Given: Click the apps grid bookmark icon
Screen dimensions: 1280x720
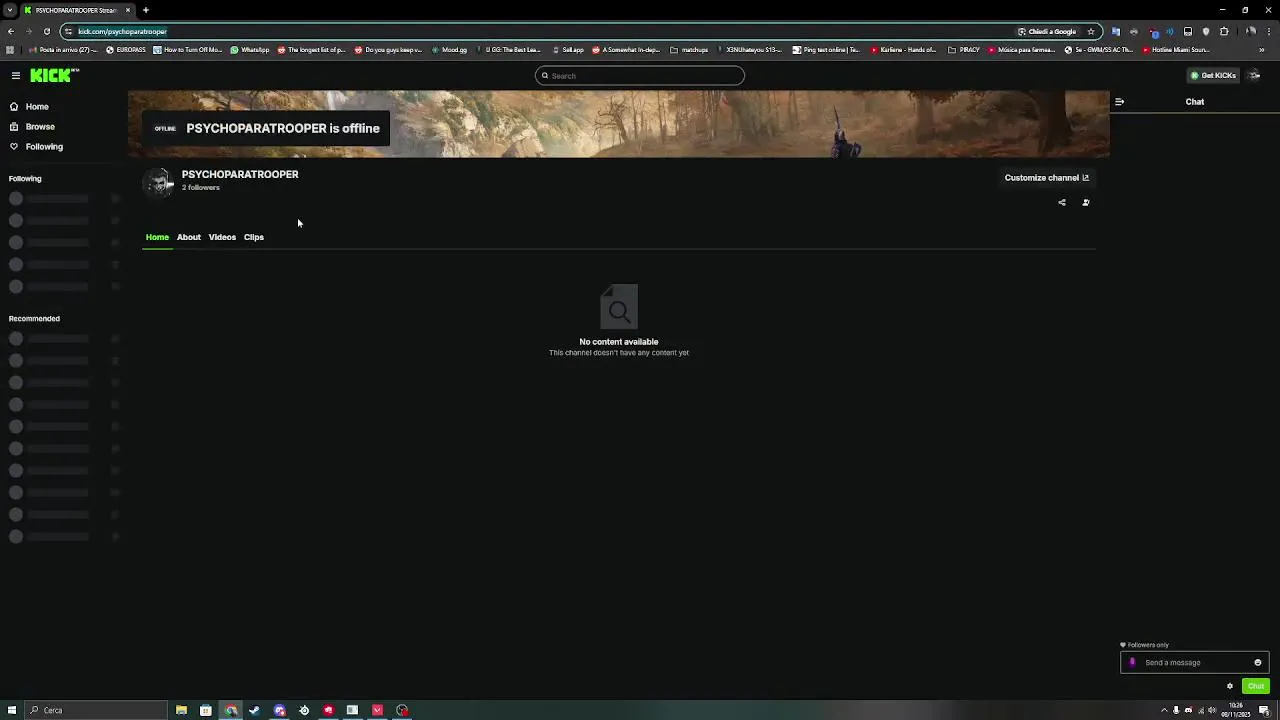Looking at the screenshot, I should [x=10, y=49].
